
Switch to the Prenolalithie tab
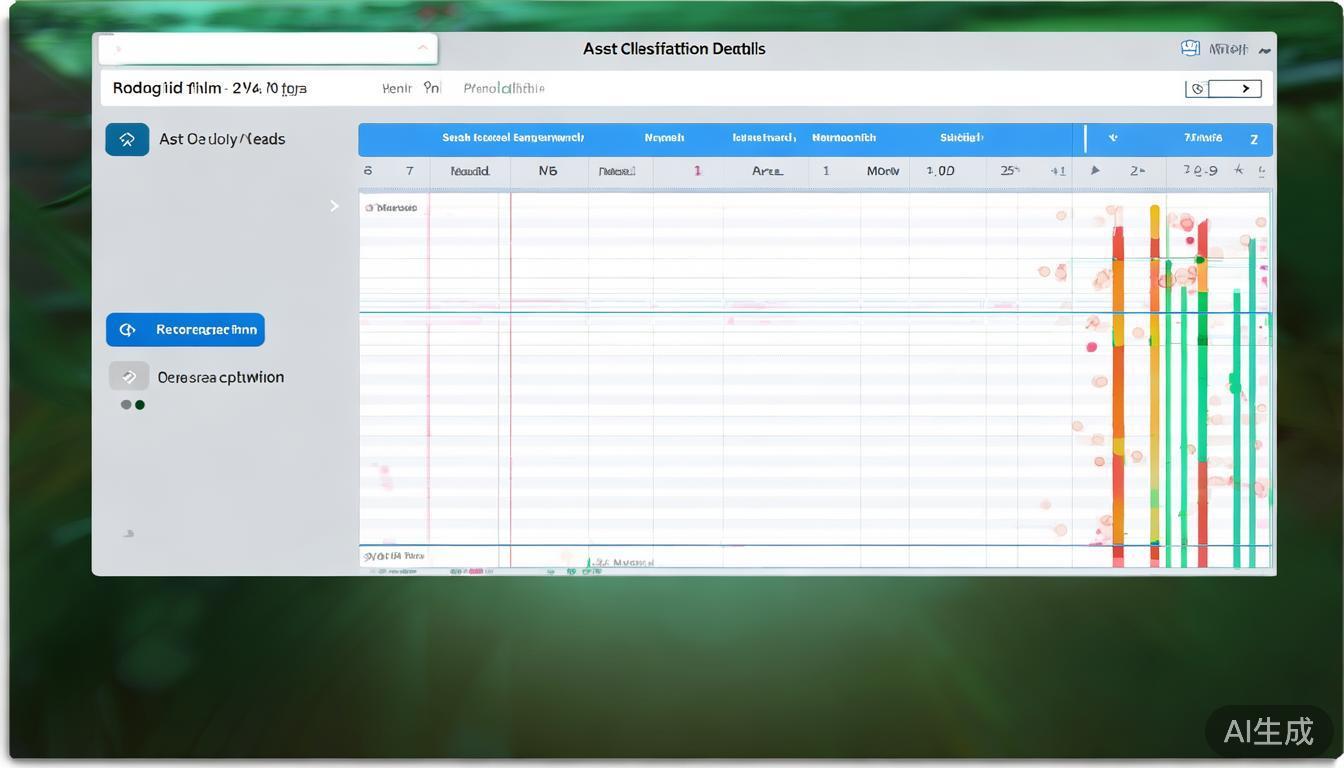point(504,88)
